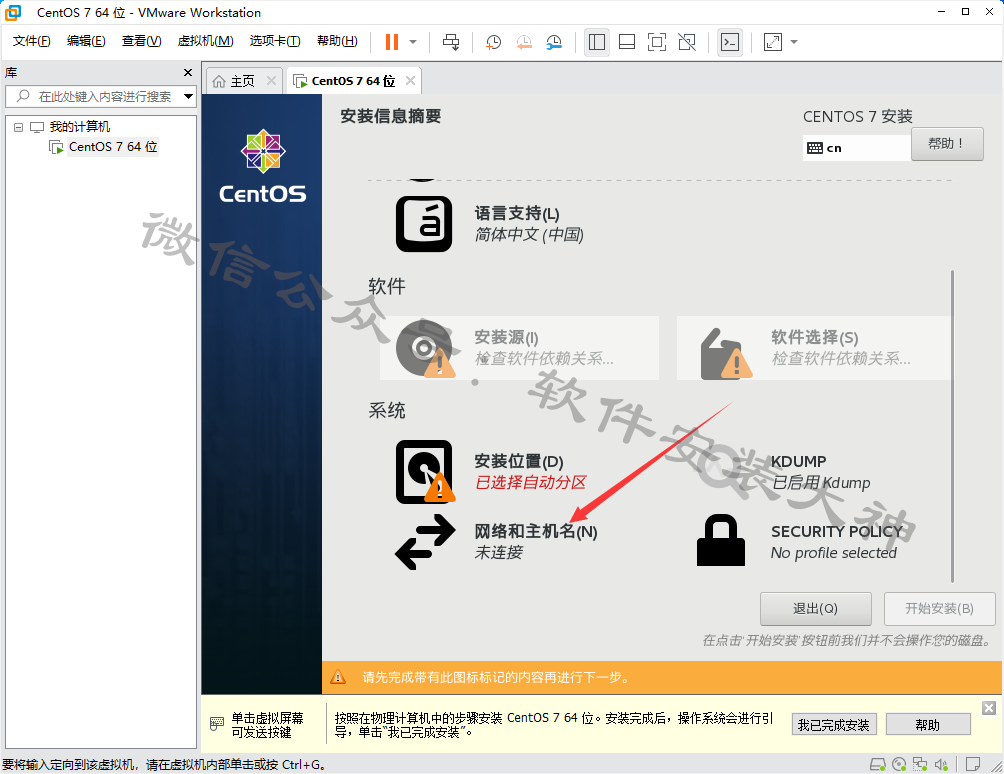Open the 查看(V) menu
The image size is (1004, 774).
(142, 41)
